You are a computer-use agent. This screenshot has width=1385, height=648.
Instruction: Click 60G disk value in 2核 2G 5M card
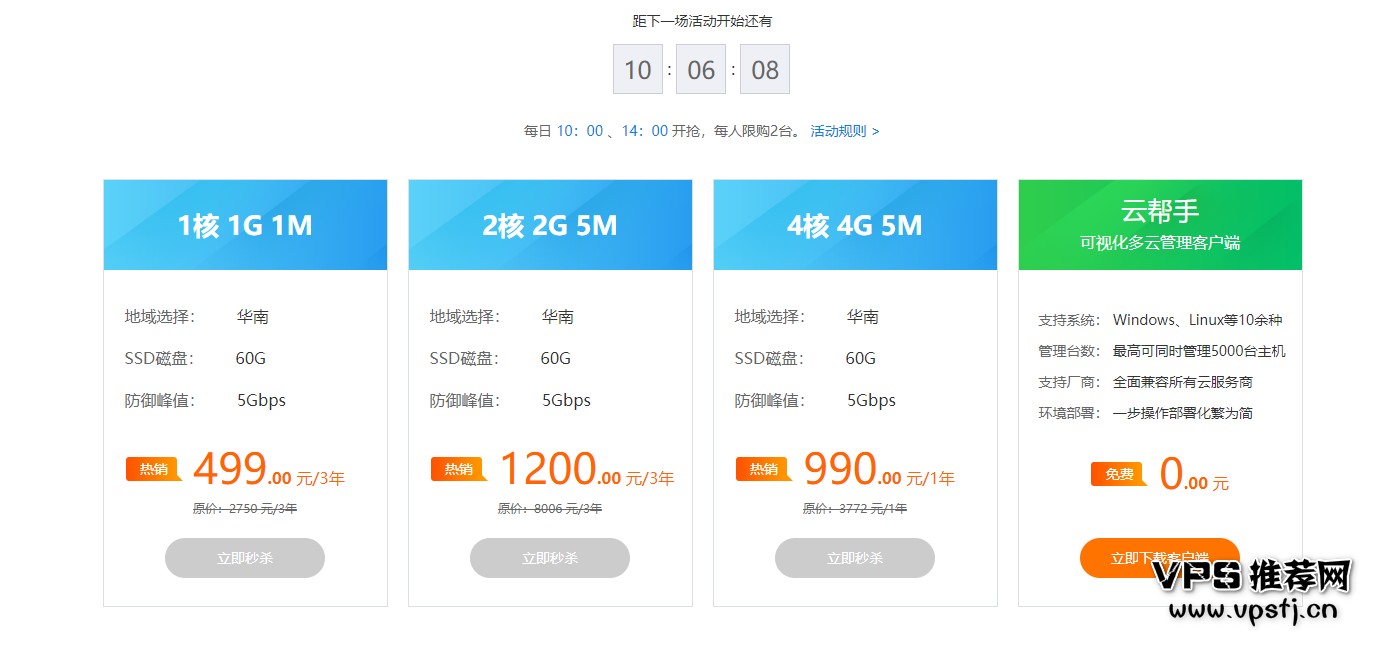click(x=556, y=358)
